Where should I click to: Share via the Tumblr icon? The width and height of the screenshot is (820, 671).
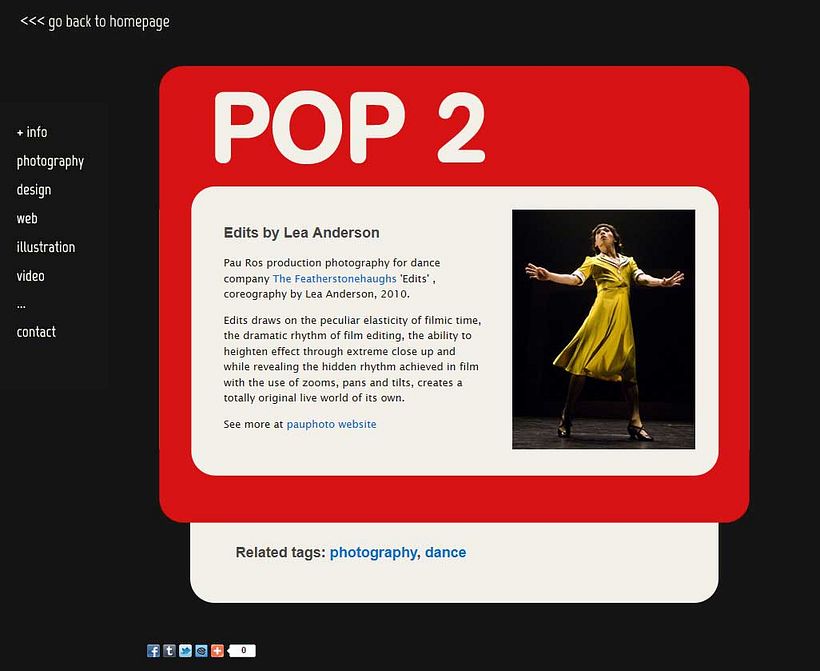tap(169, 651)
